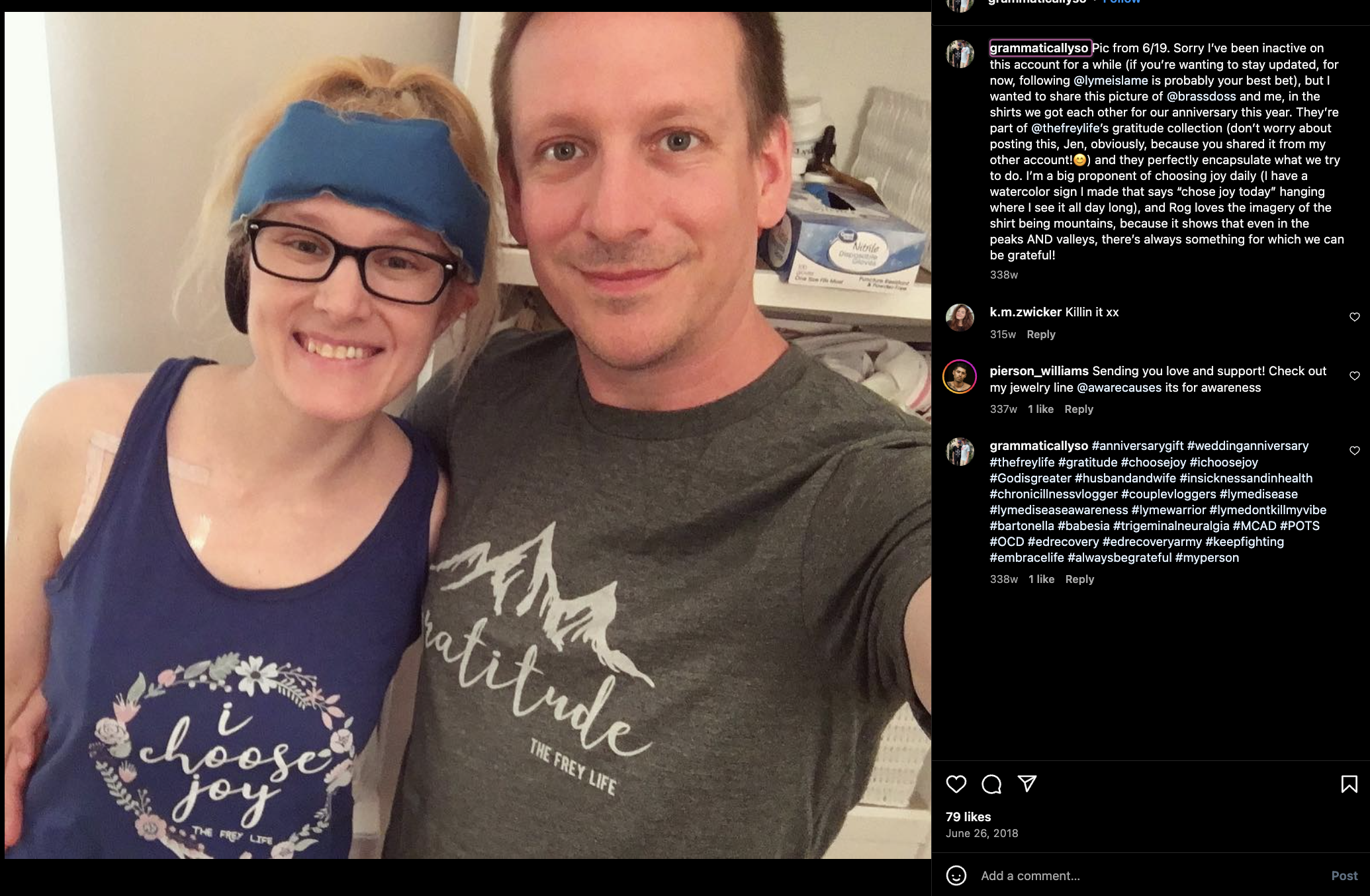This screenshot has width=1370, height=896.
Task: Open the emoji picker in comment box
Action: pos(956,875)
